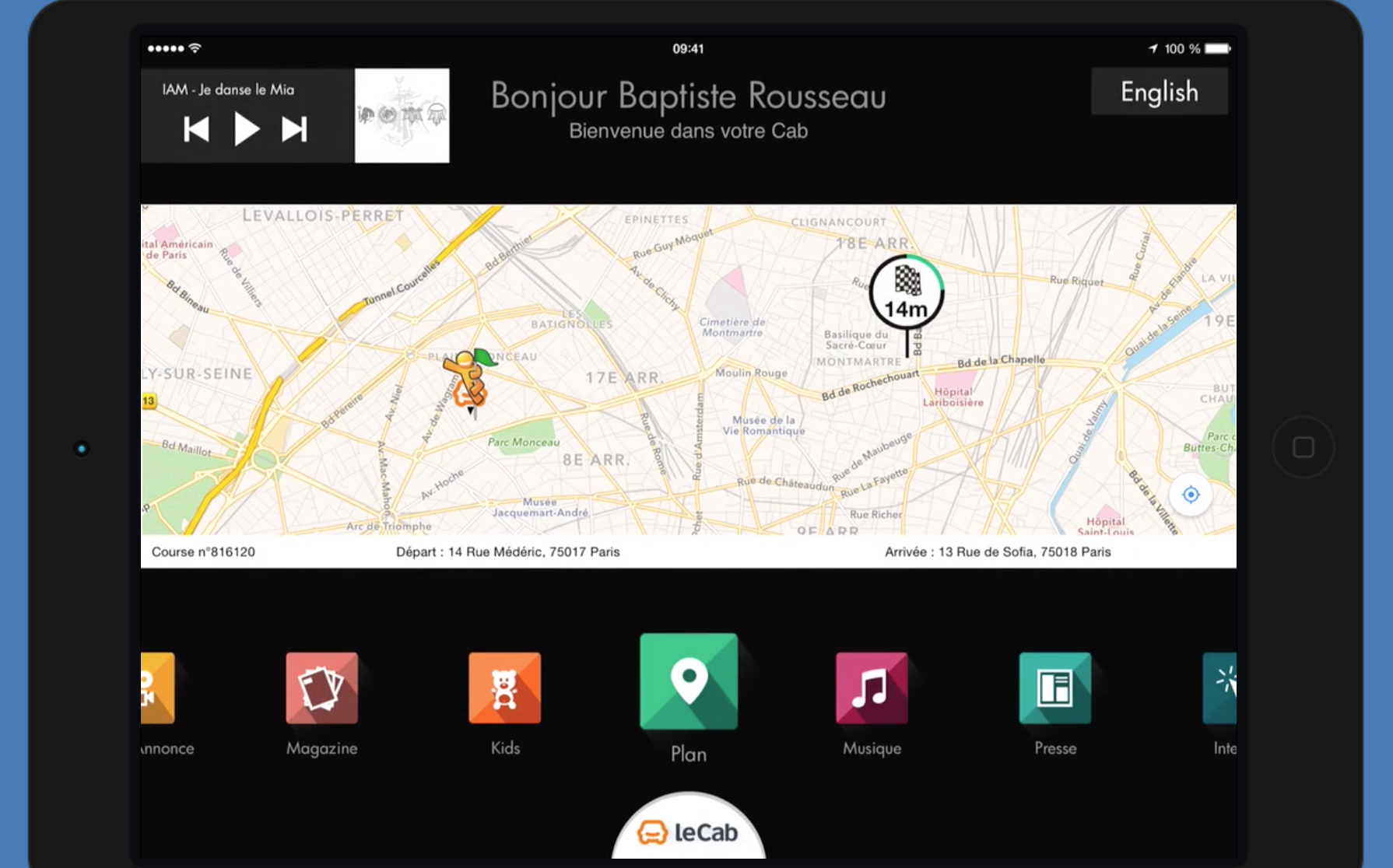
Task: Tap the Cimetière de Montmartre map label
Action: click(732, 327)
